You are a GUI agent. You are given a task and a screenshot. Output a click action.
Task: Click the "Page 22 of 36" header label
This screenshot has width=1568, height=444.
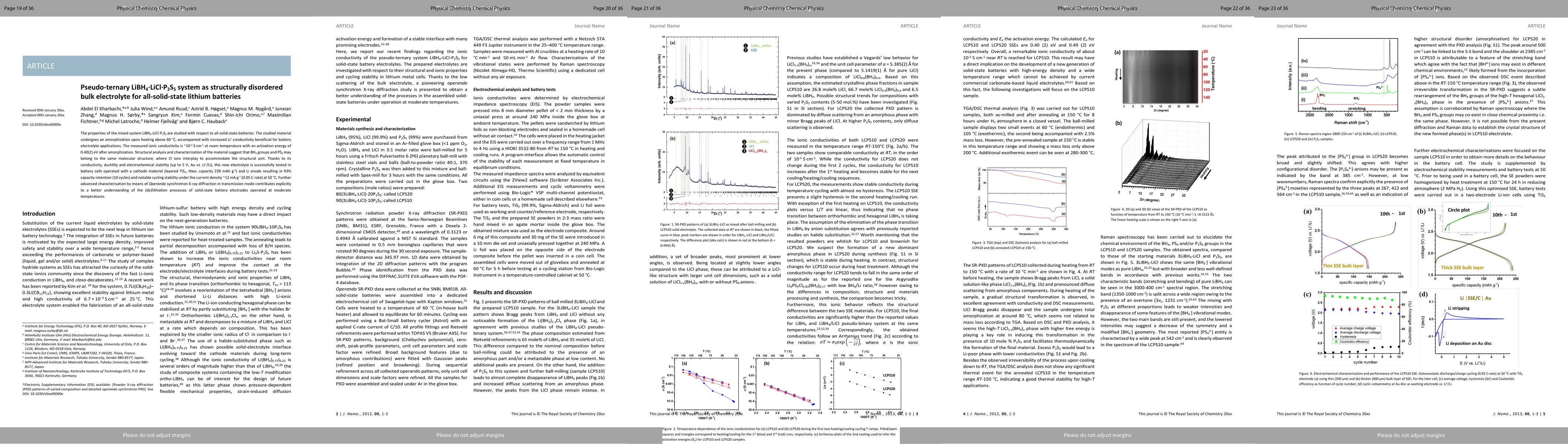(x=1235, y=9)
